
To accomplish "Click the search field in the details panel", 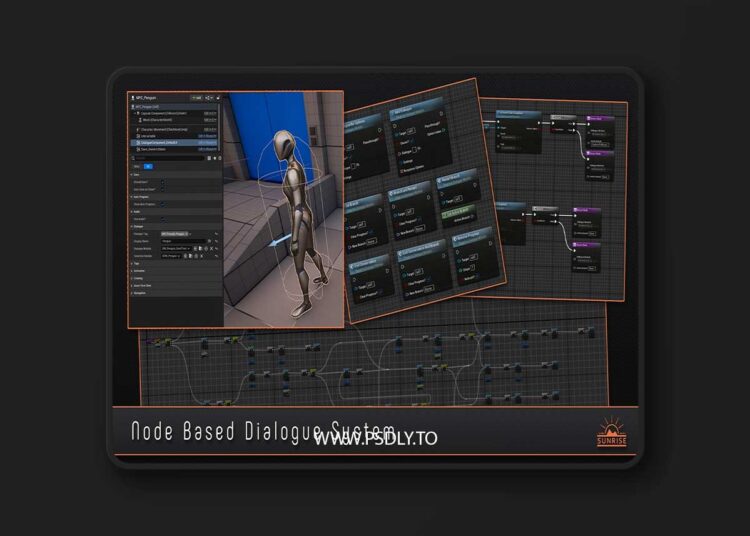I will click(x=168, y=158).
